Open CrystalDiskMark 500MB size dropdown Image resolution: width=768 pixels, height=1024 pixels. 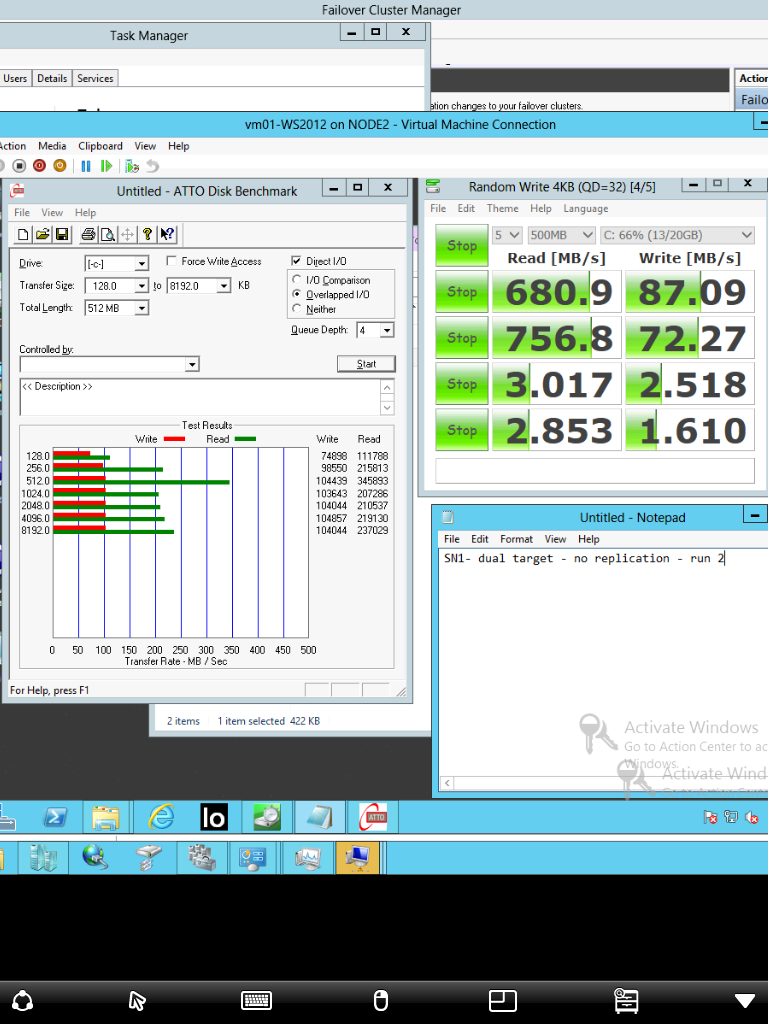click(x=562, y=235)
